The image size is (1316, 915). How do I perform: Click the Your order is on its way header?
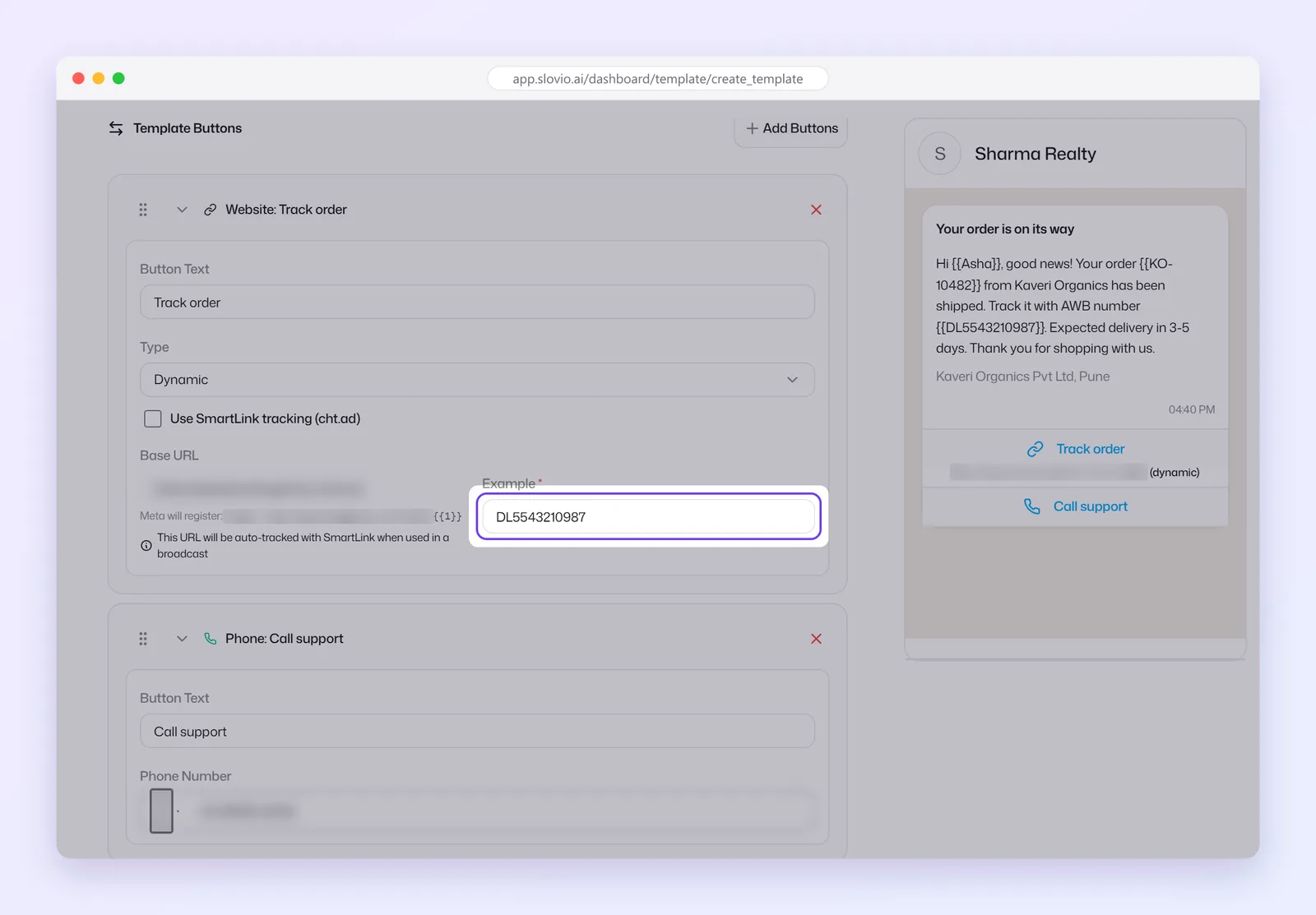(1005, 229)
